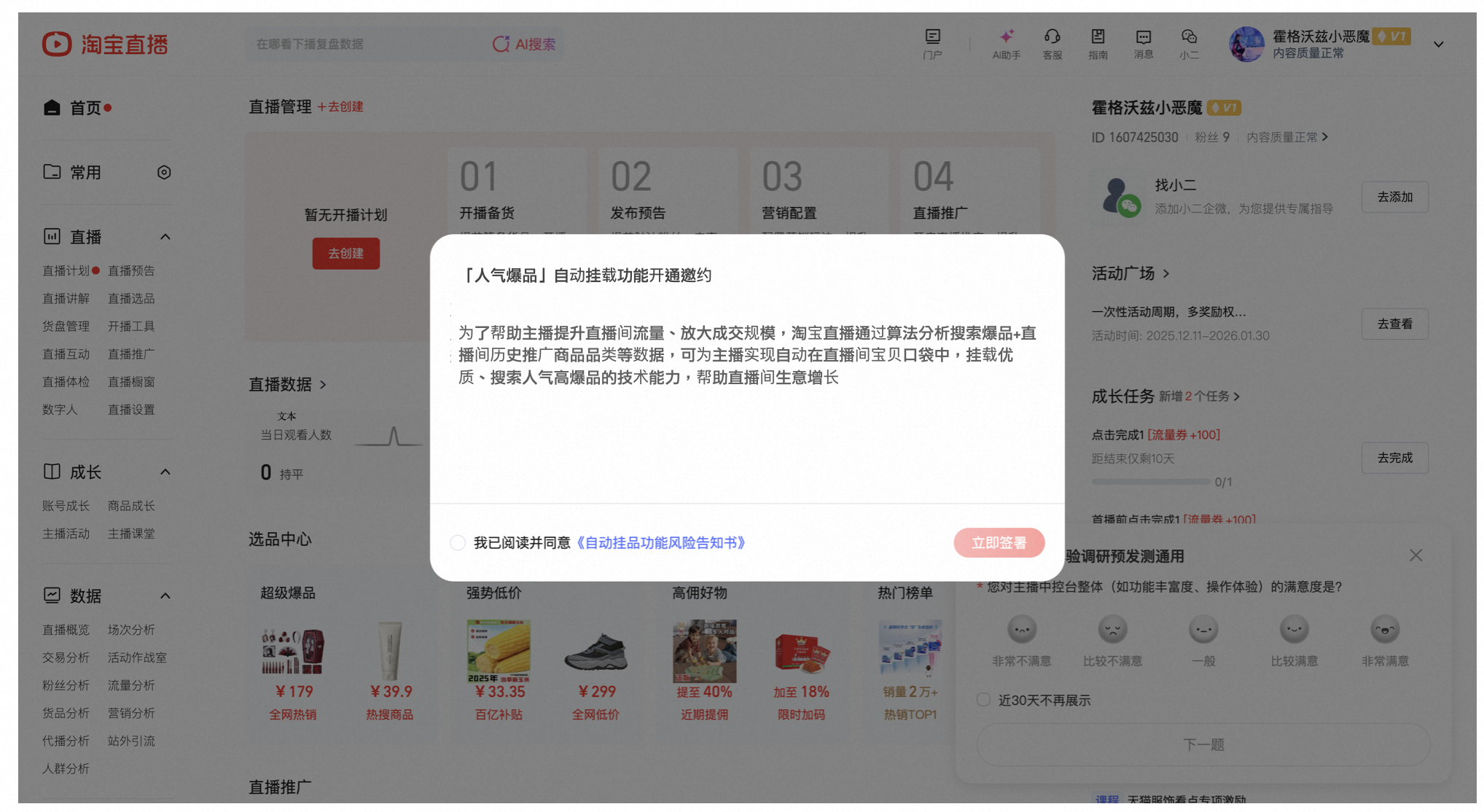The width and height of the screenshot is (1484, 812).
Task: Open the 客服 headset icon
Action: pyautogui.click(x=1052, y=36)
